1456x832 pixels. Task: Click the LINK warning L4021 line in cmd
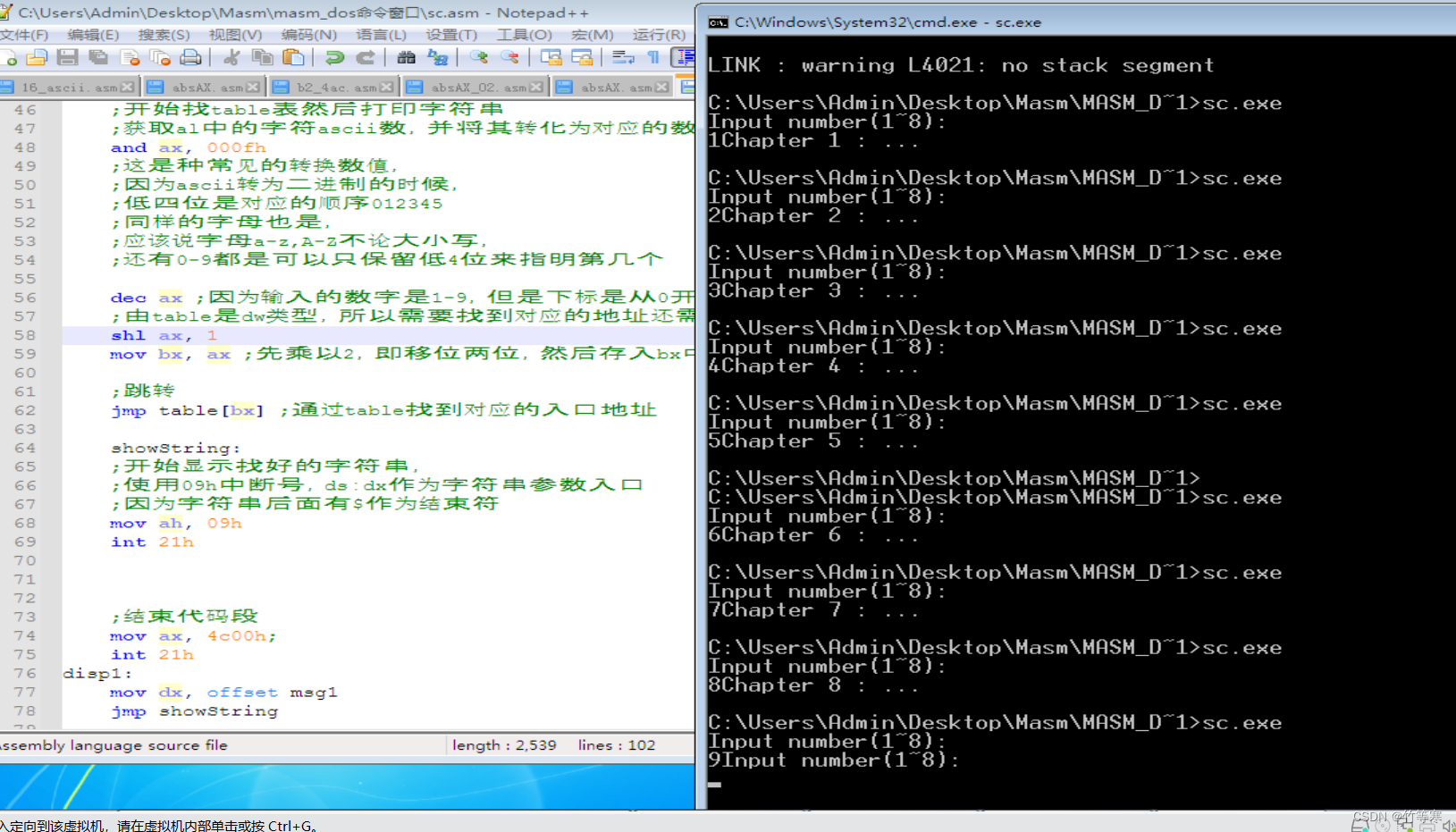961,65
